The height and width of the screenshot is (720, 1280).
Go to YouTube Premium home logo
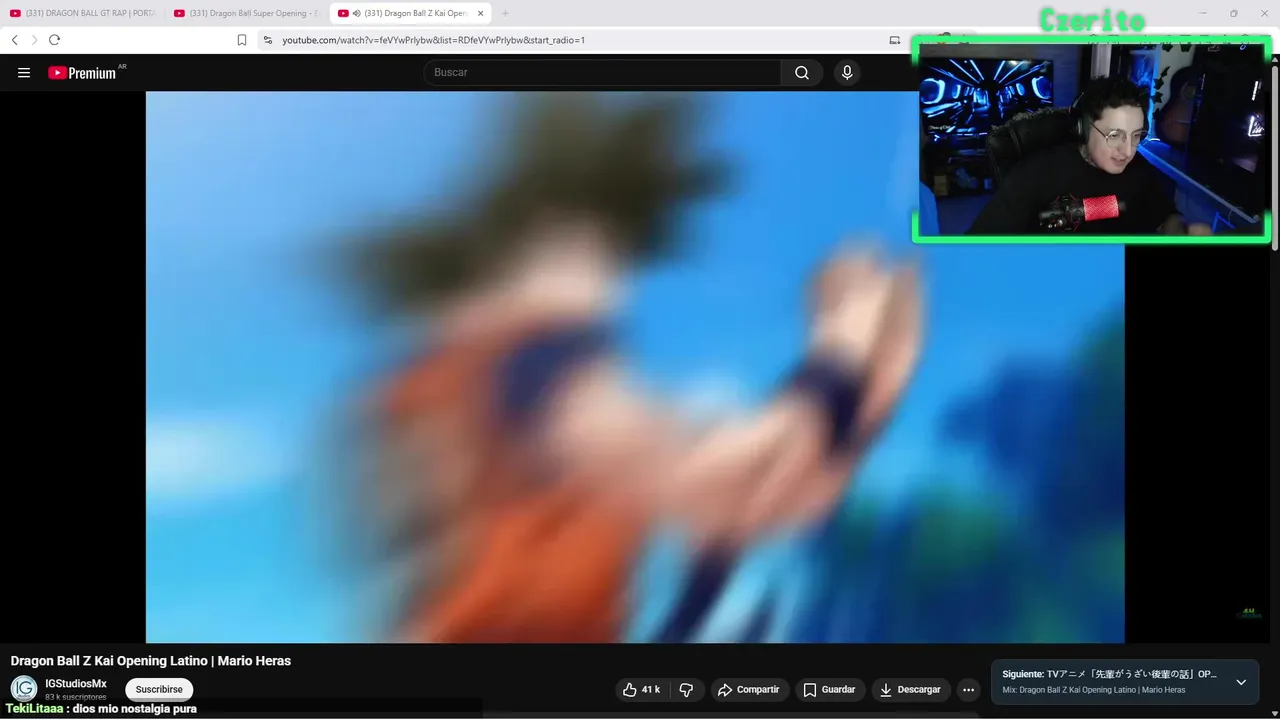[82, 73]
